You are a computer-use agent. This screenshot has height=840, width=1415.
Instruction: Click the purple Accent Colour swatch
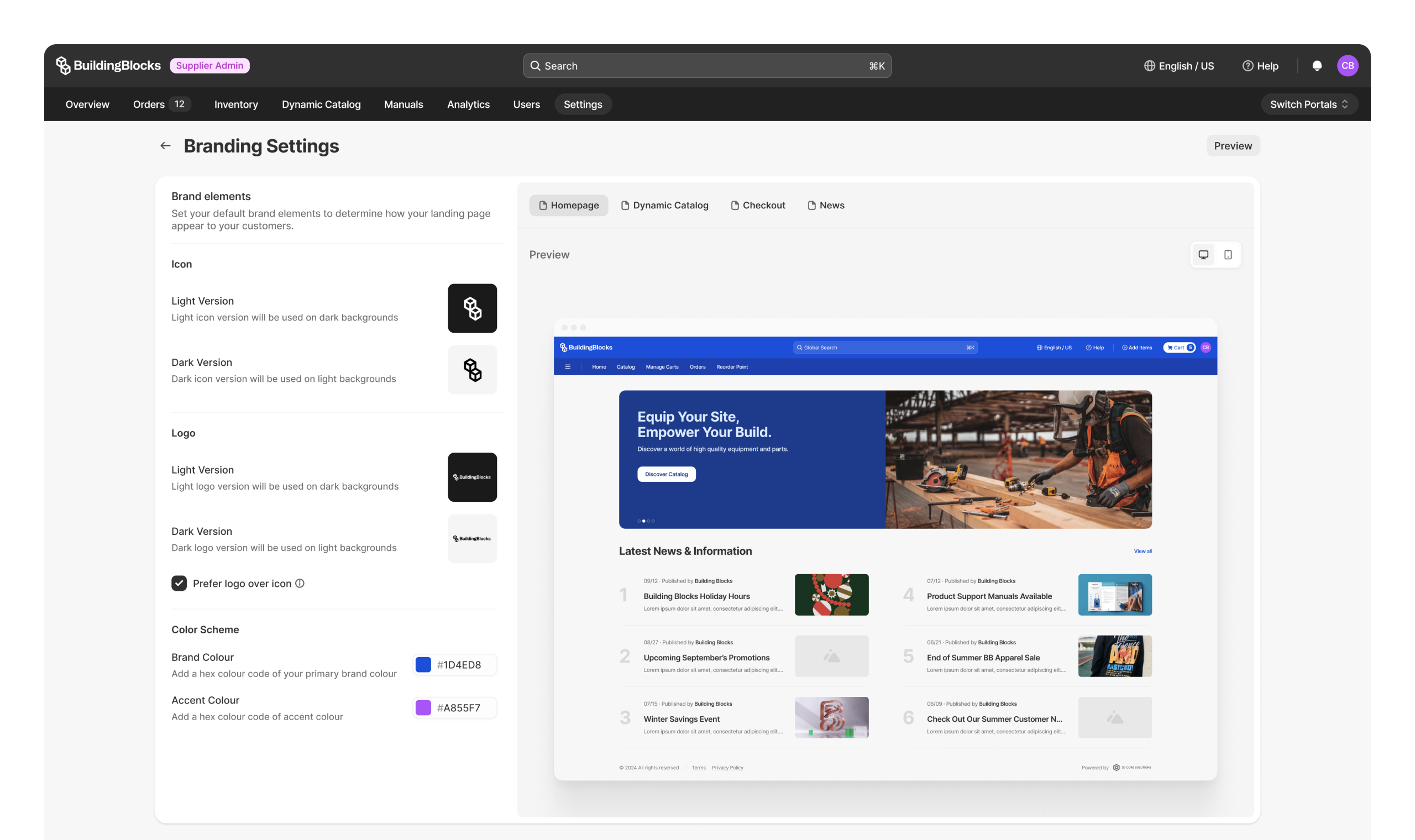click(x=423, y=707)
